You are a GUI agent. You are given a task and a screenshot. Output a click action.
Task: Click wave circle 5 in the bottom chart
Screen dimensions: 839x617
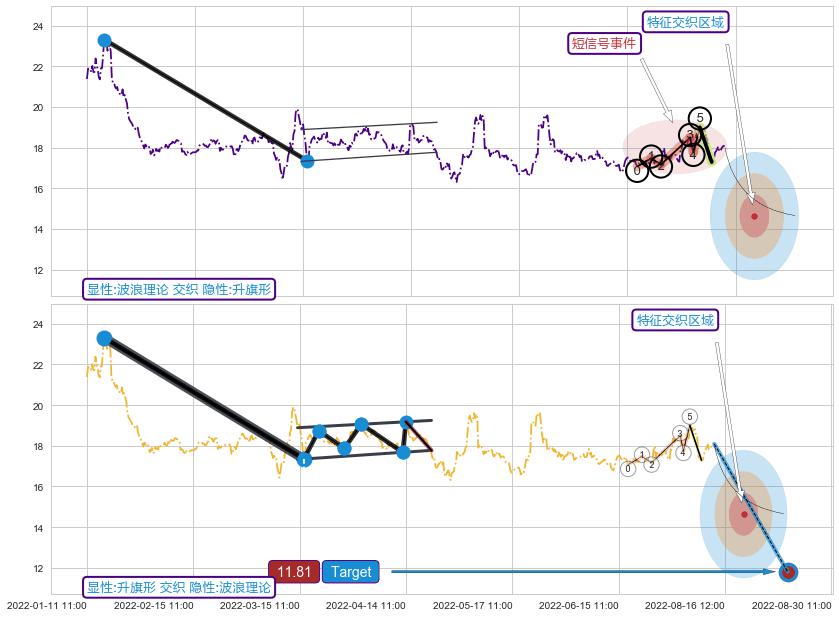pyautogui.click(x=690, y=416)
